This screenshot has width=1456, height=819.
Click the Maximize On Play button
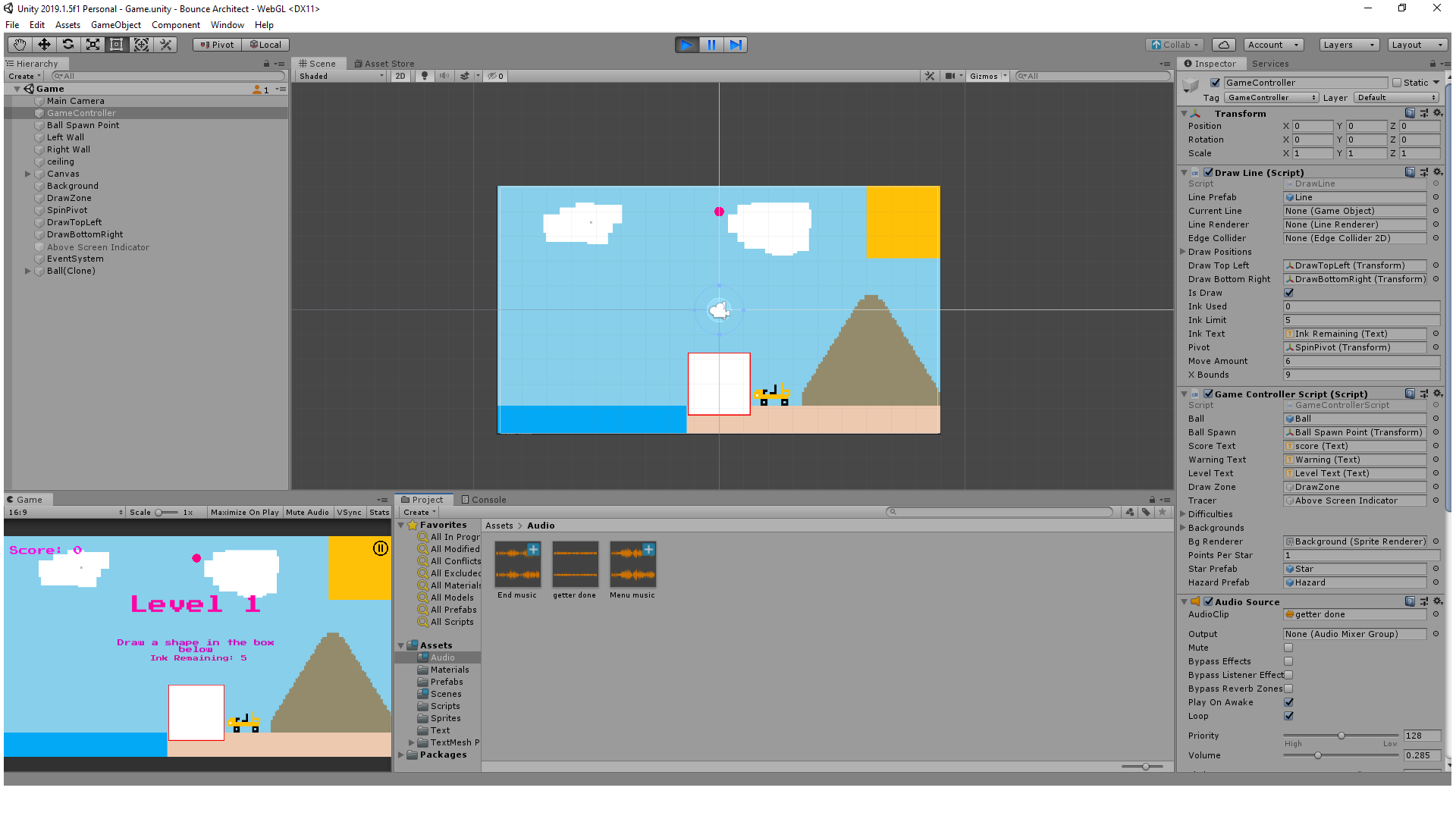point(244,513)
